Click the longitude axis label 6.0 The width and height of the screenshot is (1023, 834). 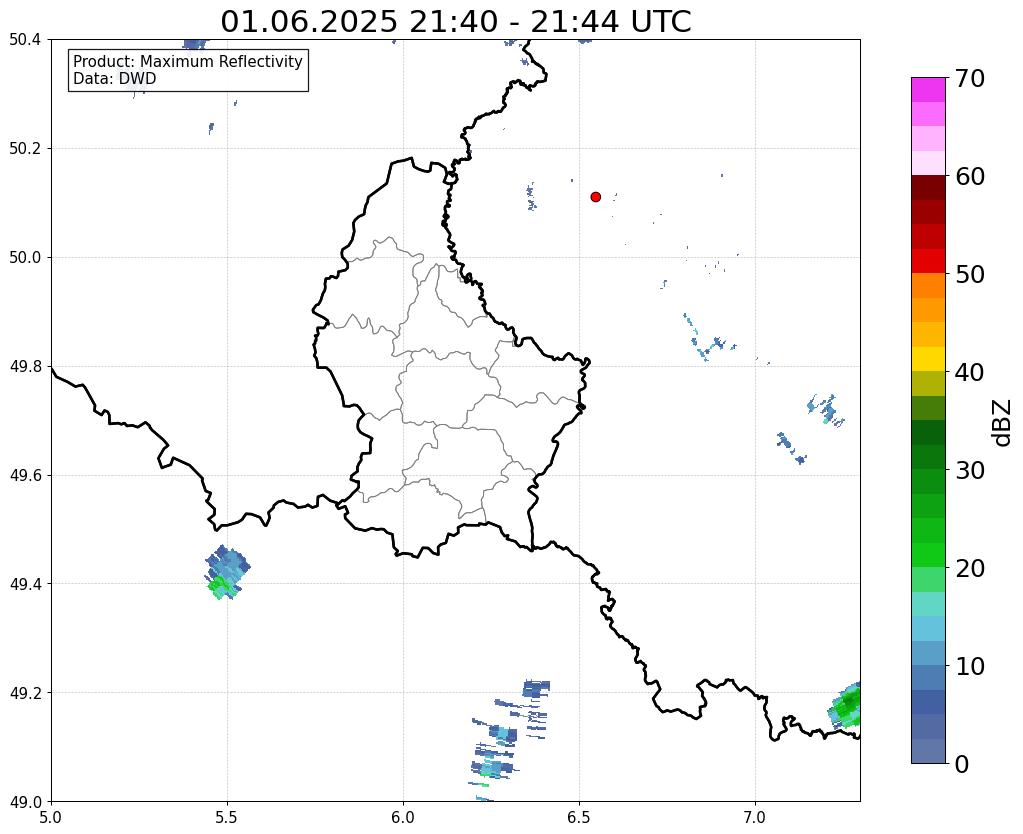[403, 818]
